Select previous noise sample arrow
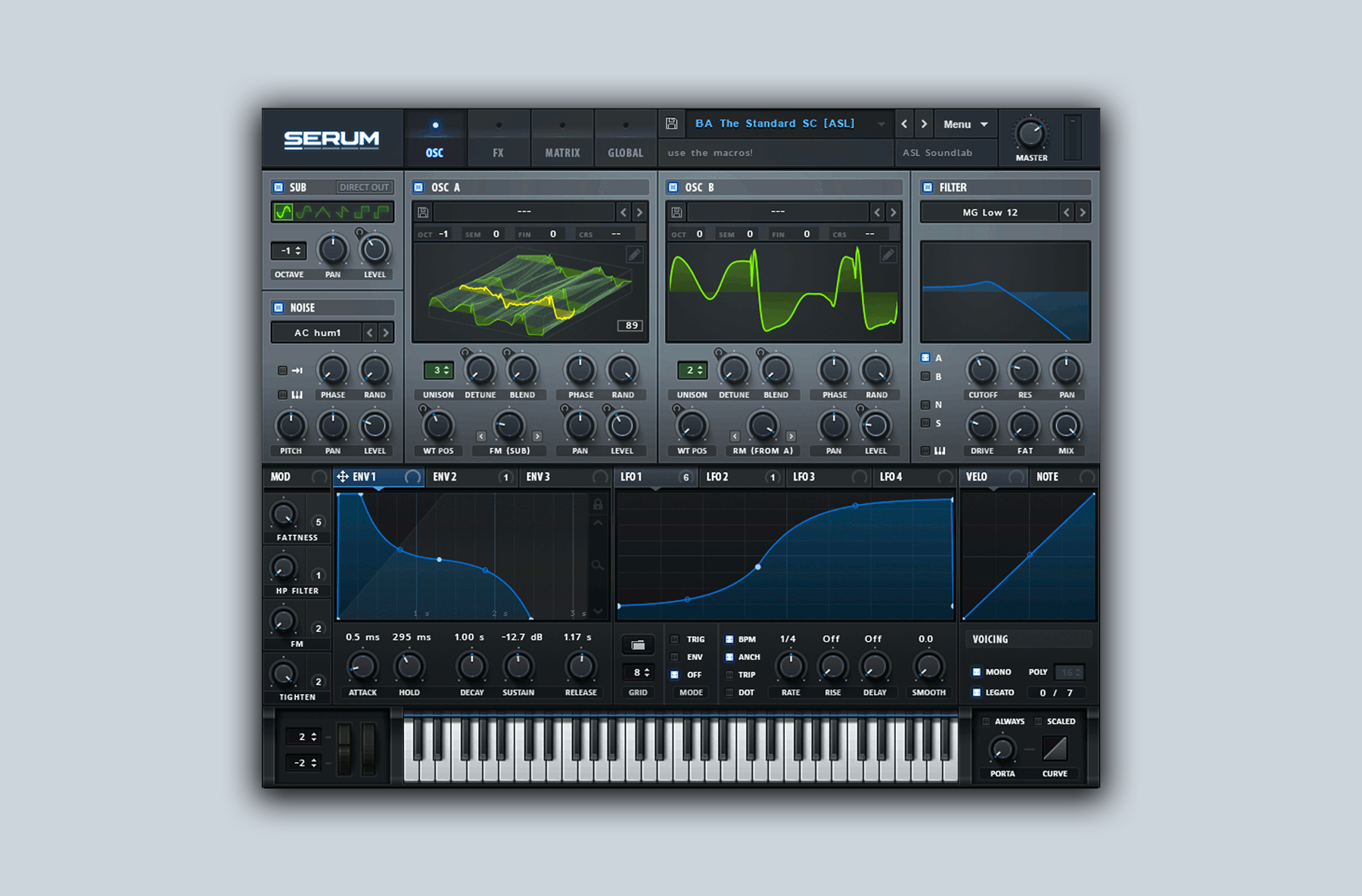Screen dimensions: 1362x896 click(369, 332)
